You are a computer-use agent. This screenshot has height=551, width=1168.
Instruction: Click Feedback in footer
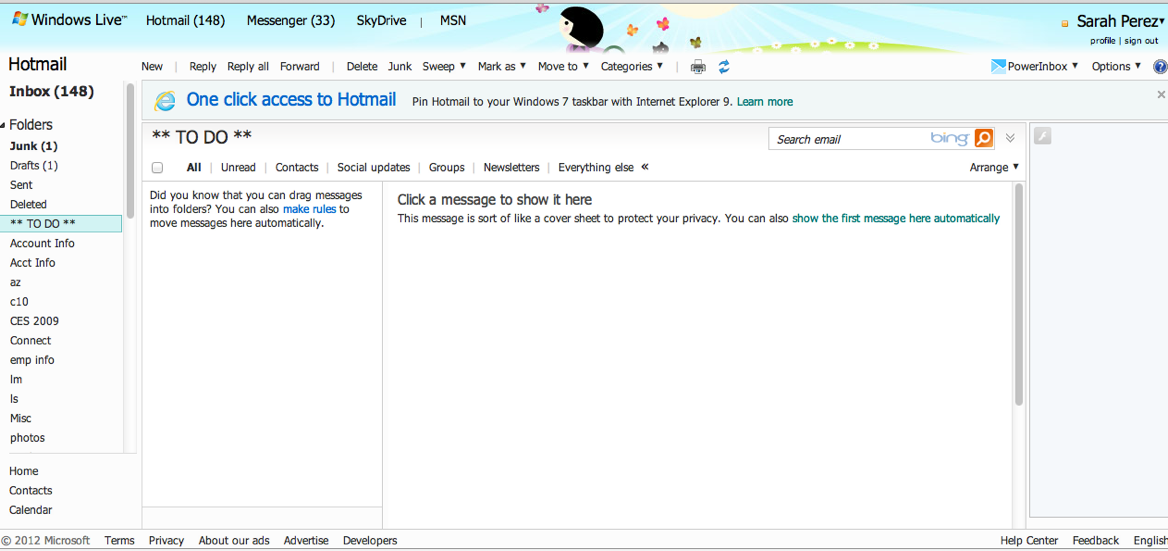[1096, 541]
